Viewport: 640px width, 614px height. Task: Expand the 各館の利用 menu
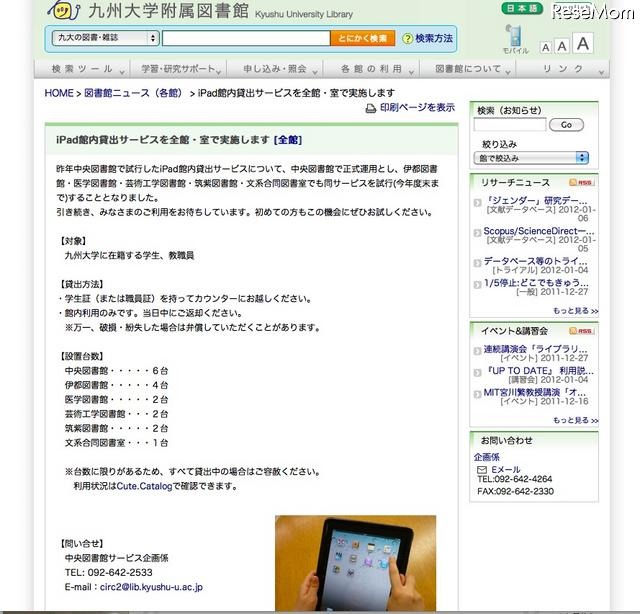click(x=371, y=69)
